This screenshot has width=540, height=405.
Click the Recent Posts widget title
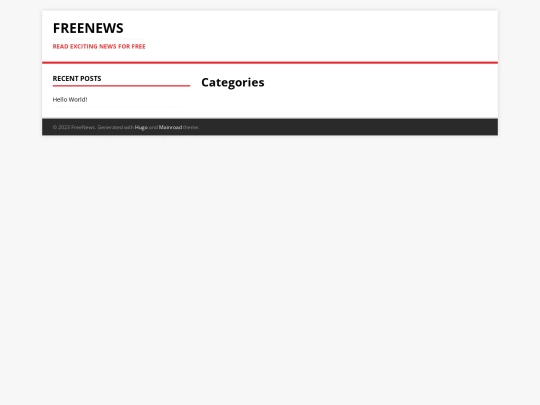[77, 79]
